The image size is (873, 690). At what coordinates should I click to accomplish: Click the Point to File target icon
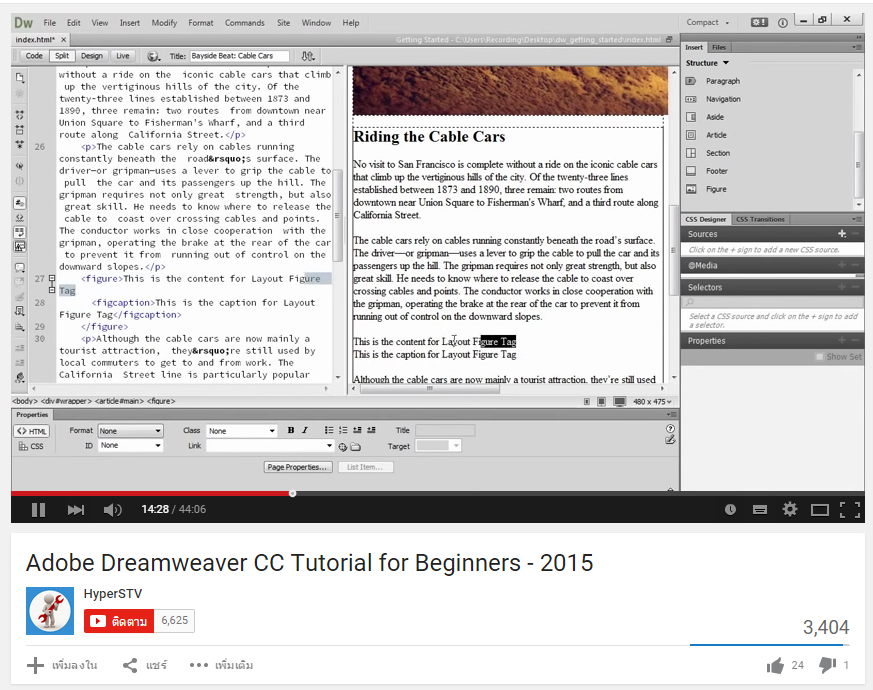[x=342, y=447]
